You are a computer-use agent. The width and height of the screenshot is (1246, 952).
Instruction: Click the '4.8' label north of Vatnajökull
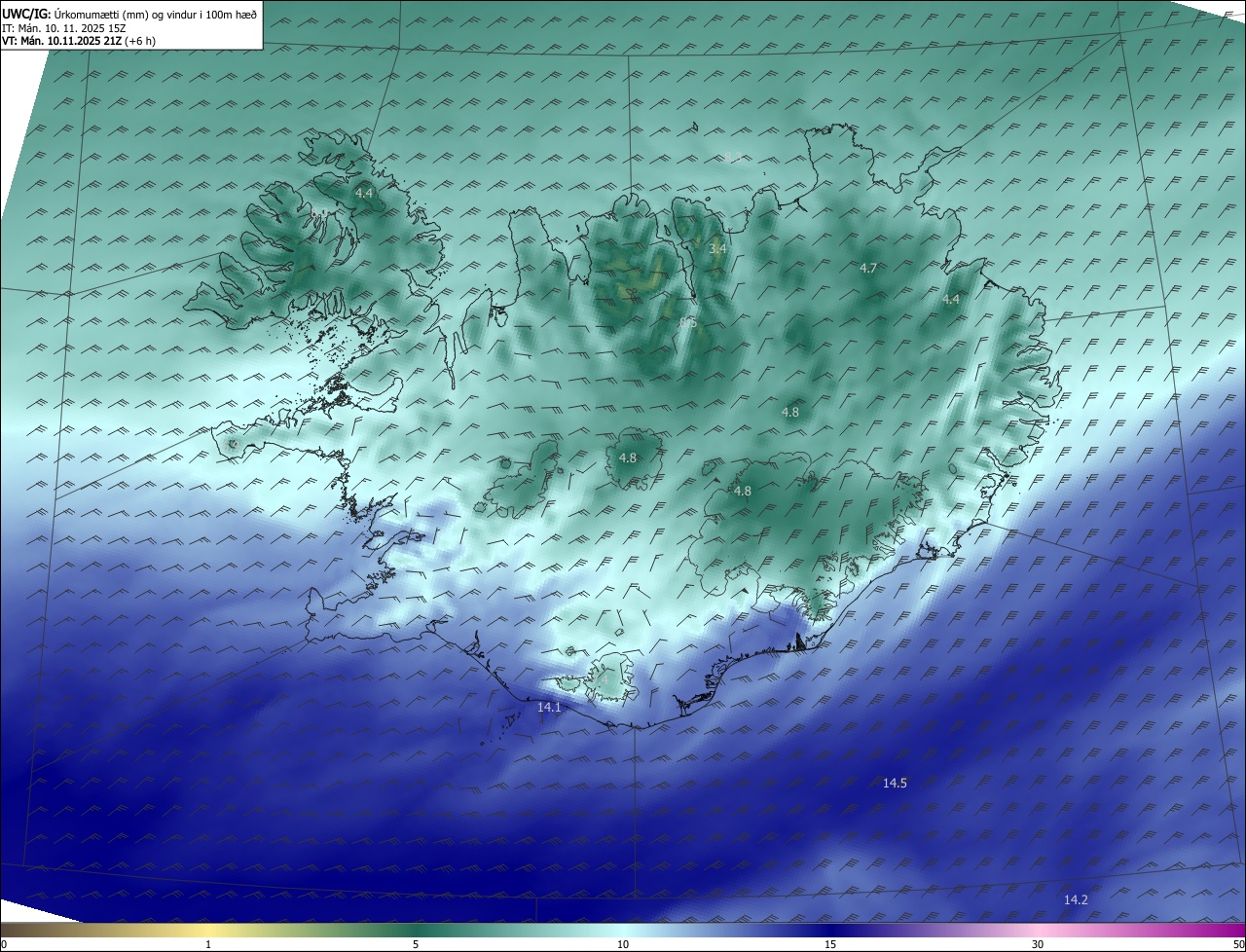(790, 413)
